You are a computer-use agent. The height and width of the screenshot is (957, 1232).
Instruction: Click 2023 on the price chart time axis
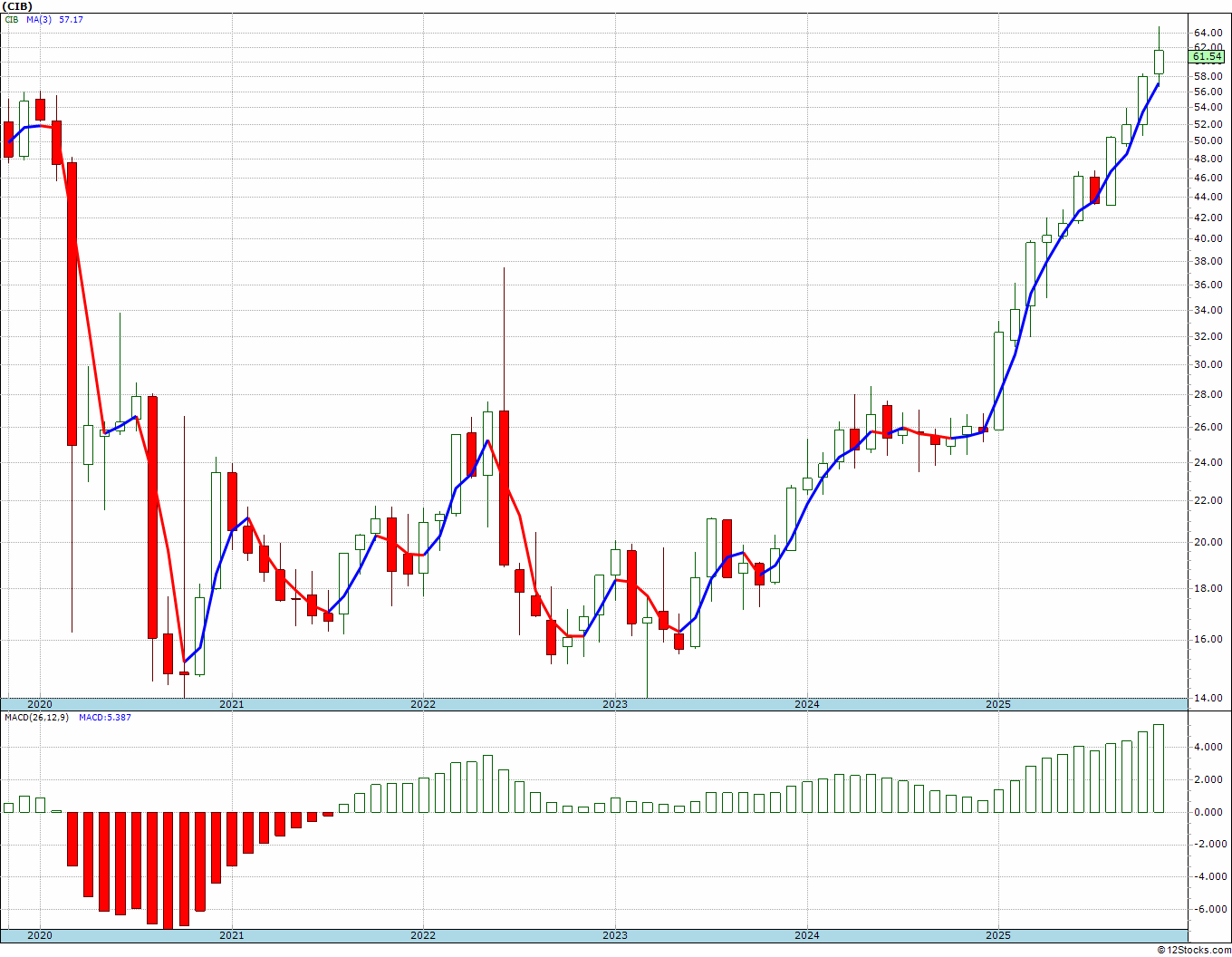pos(615,704)
